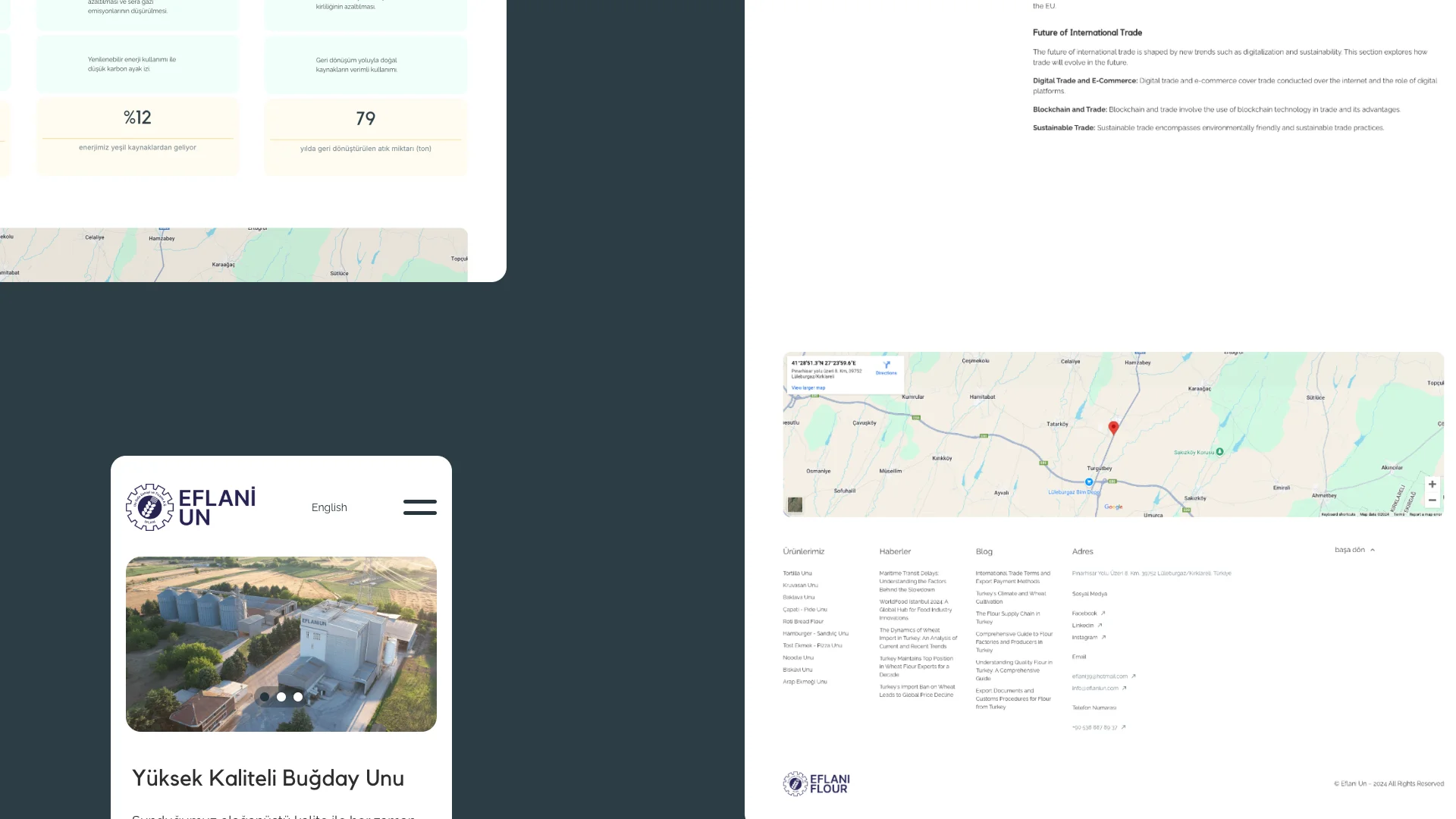Click the factory aerial photo slide

pos(281,644)
